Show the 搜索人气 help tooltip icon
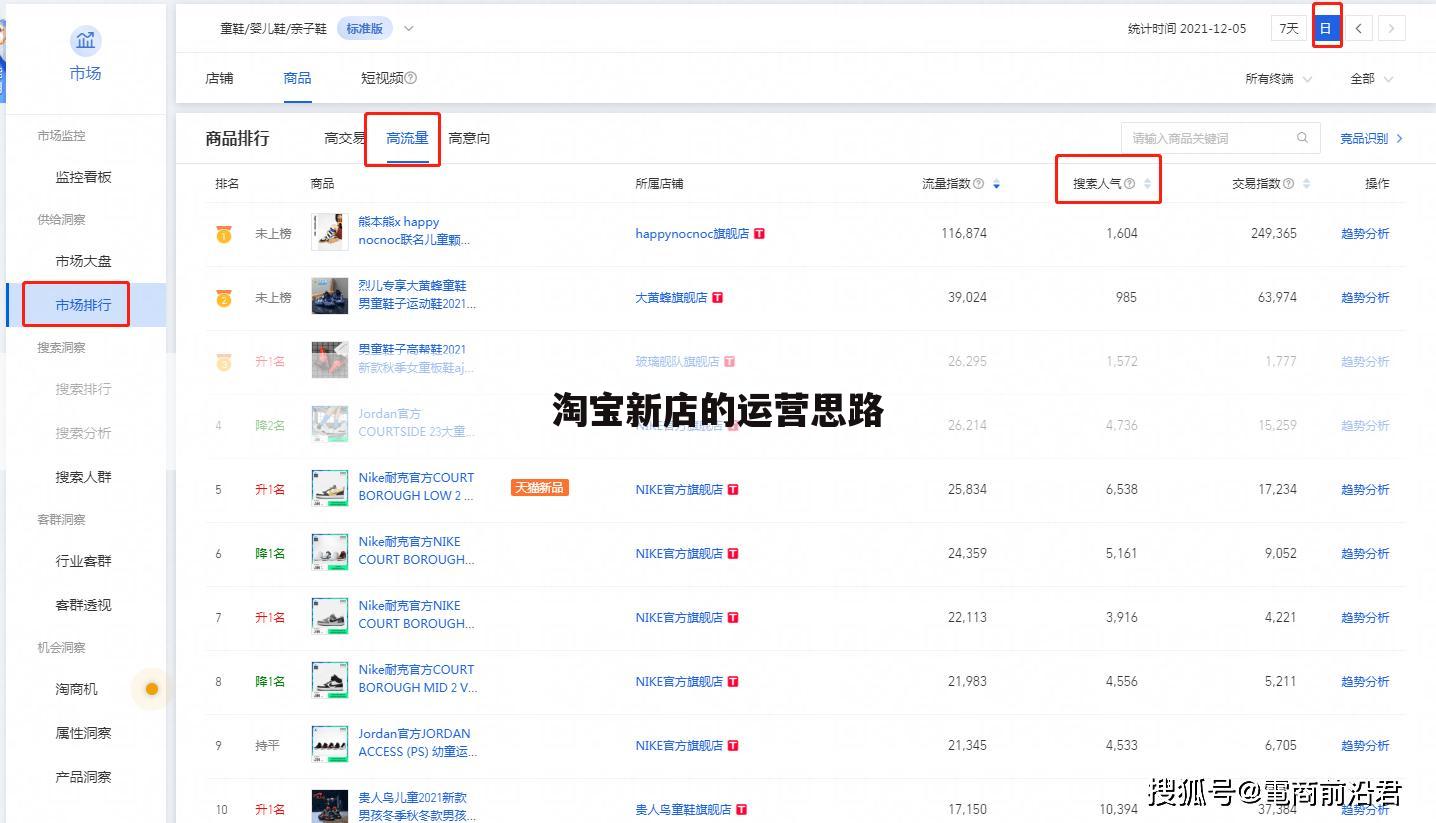The height and width of the screenshot is (823, 1436). pos(1129,183)
